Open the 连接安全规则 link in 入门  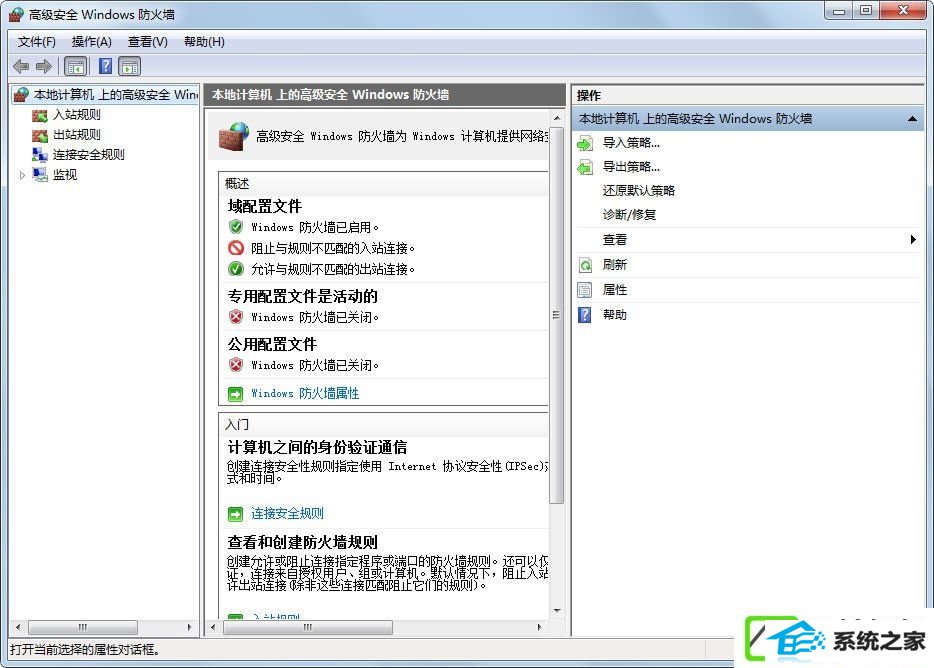tap(287, 514)
